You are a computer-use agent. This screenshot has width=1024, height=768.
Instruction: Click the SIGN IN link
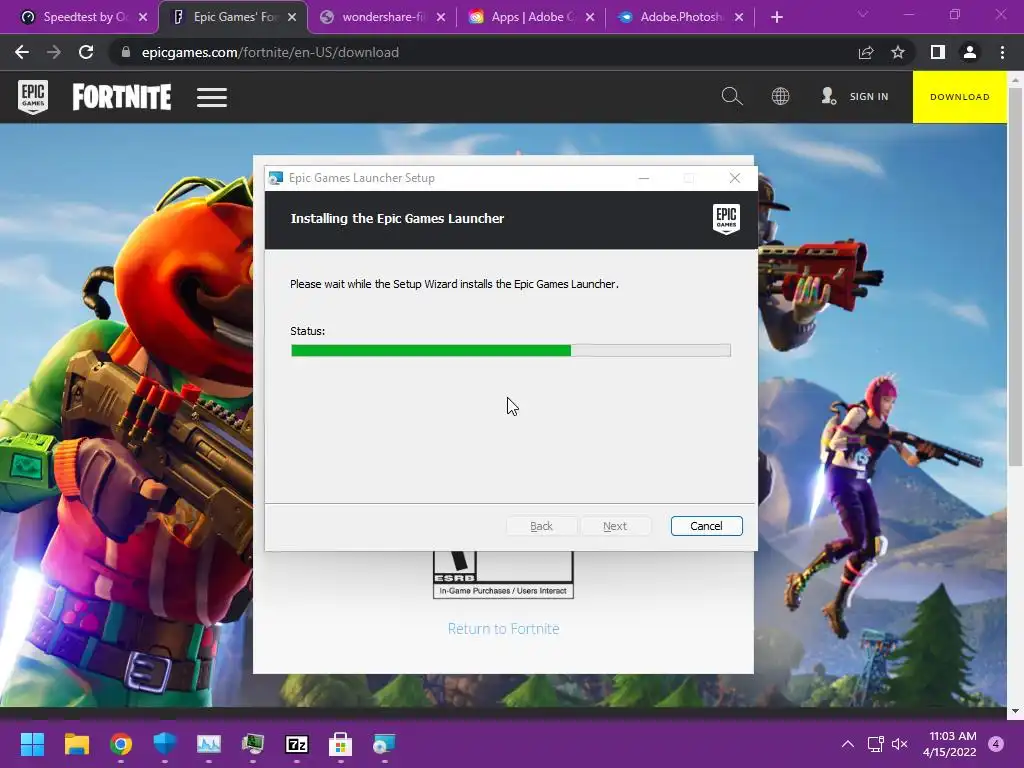point(869,97)
